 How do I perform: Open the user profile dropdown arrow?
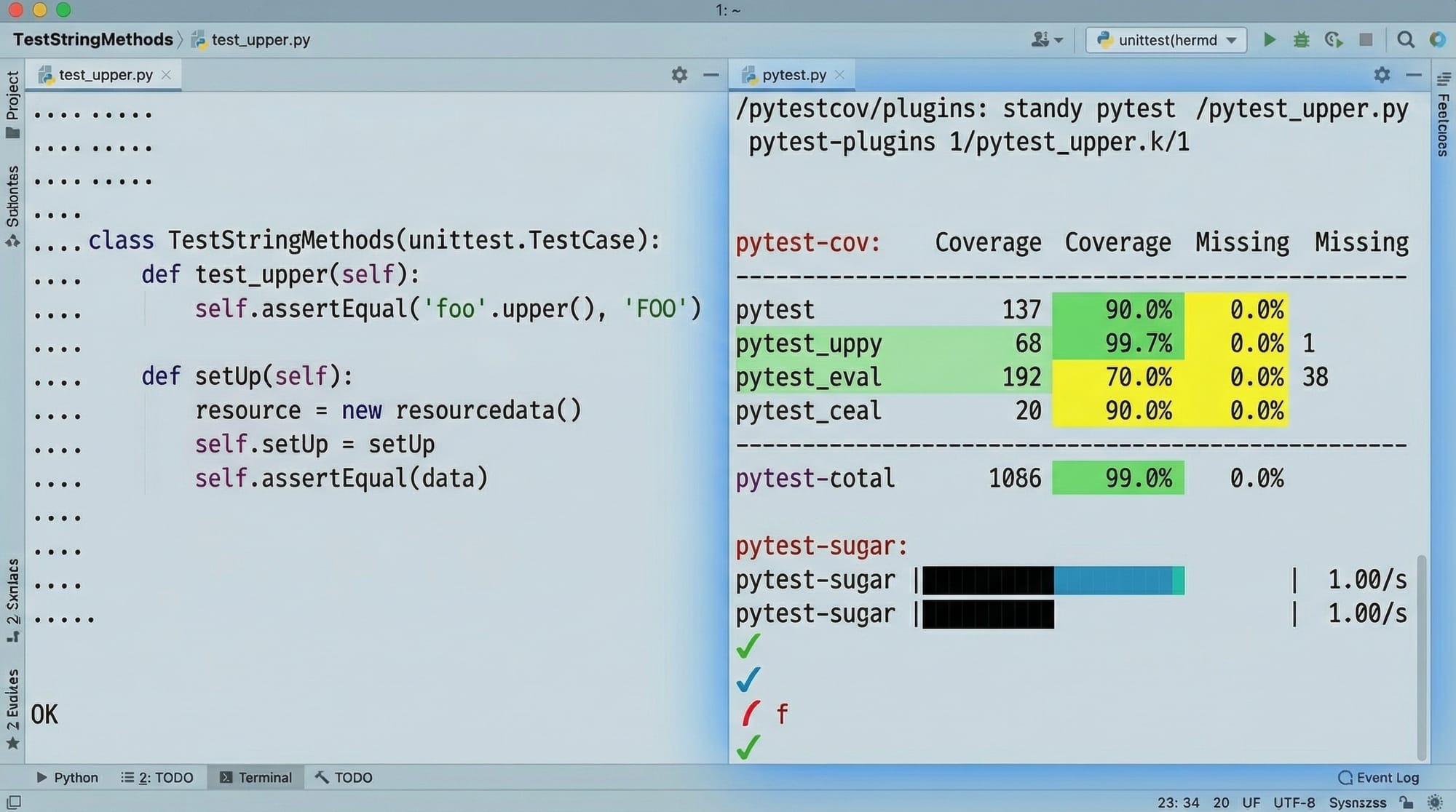point(1059,40)
